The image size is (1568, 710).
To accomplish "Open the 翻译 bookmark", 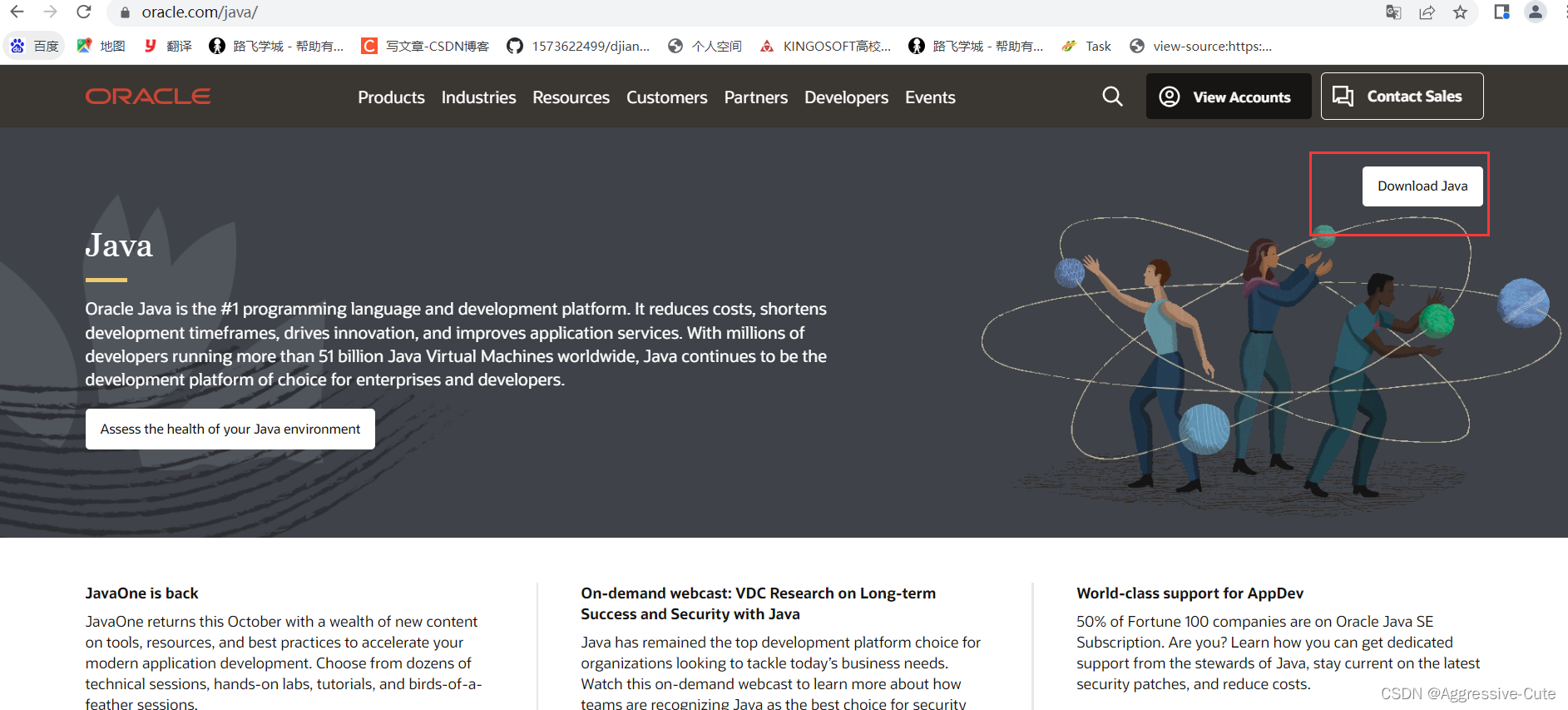I will (168, 46).
